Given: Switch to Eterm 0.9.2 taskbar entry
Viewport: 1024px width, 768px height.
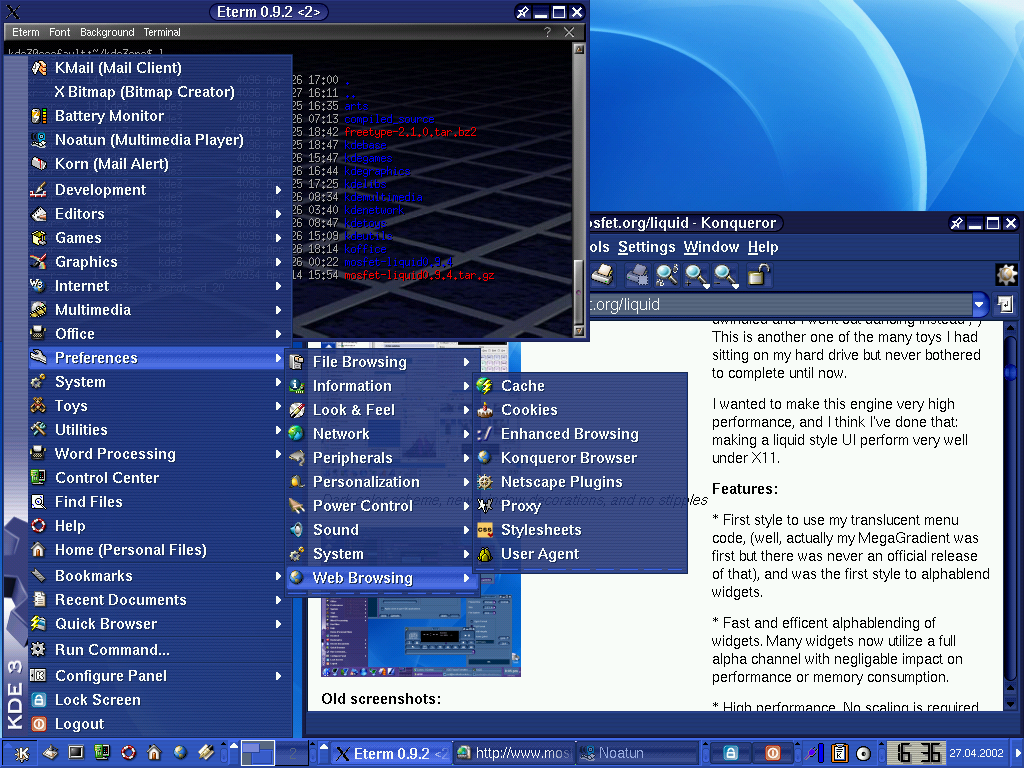Looking at the screenshot, I should pyautogui.click(x=391, y=753).
